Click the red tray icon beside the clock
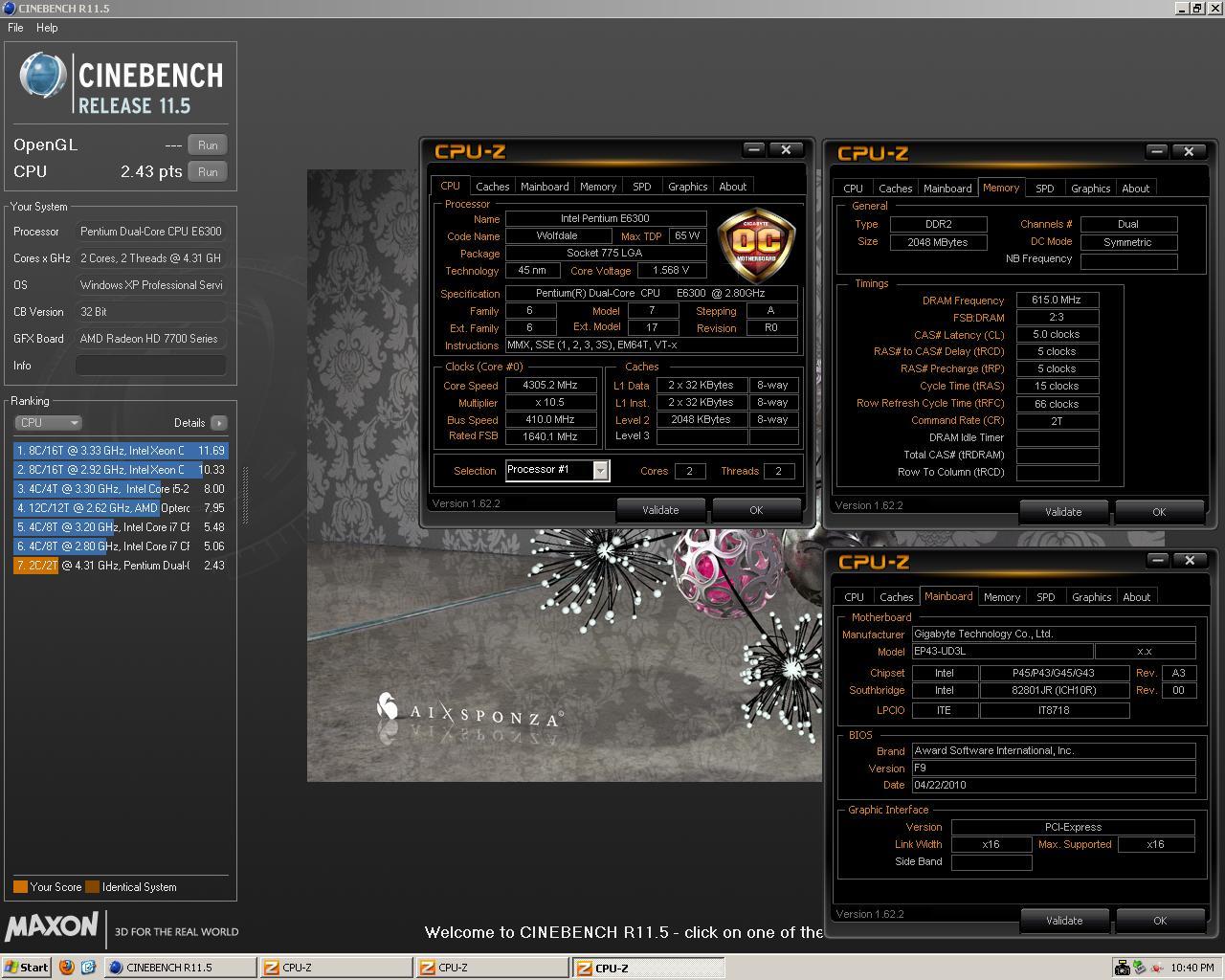Image resolution: width=1225 pixels, height=980 pixels. [x=1155, y=968]
